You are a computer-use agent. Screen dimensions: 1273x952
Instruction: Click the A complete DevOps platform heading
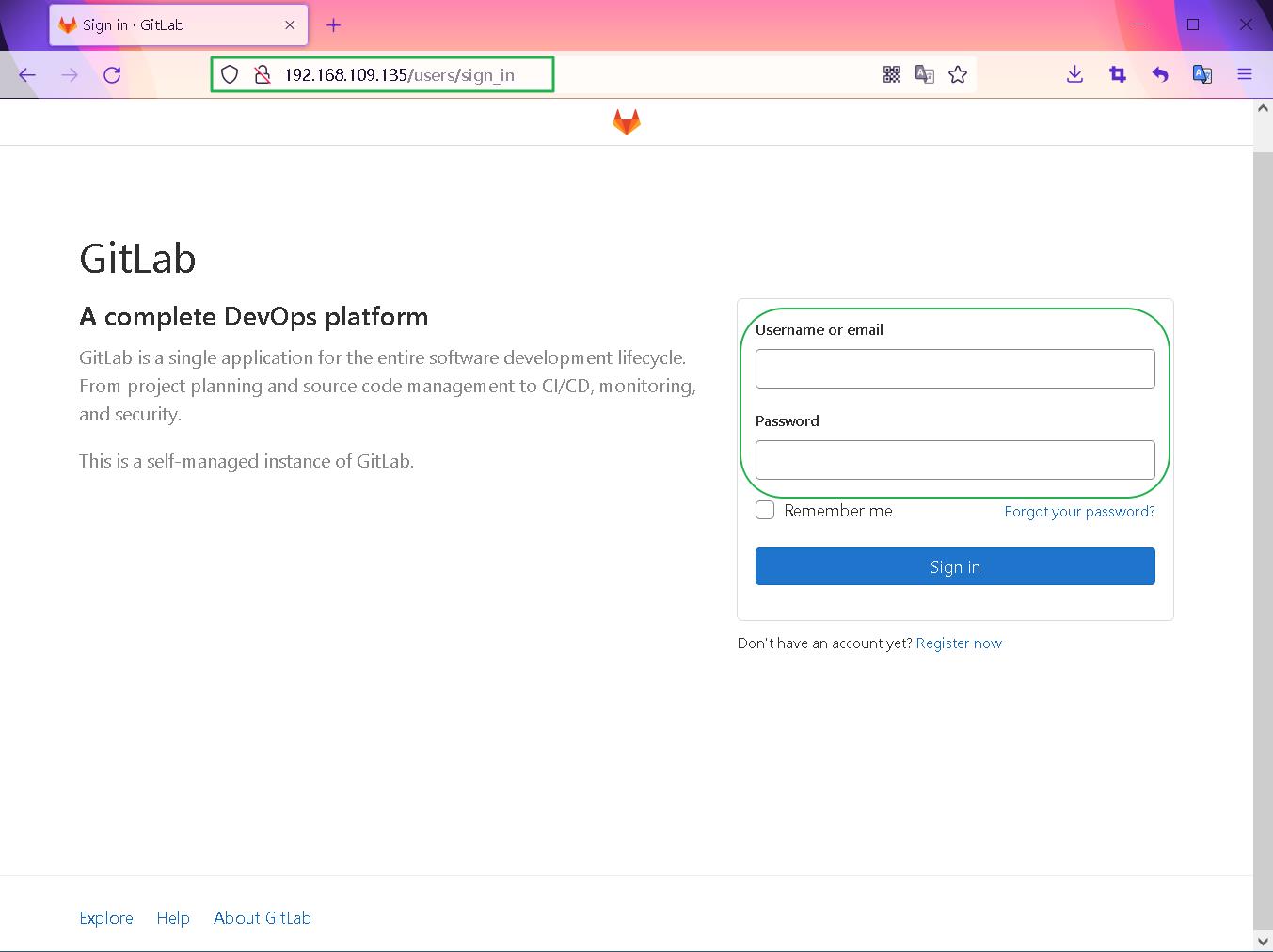(254, 317)
